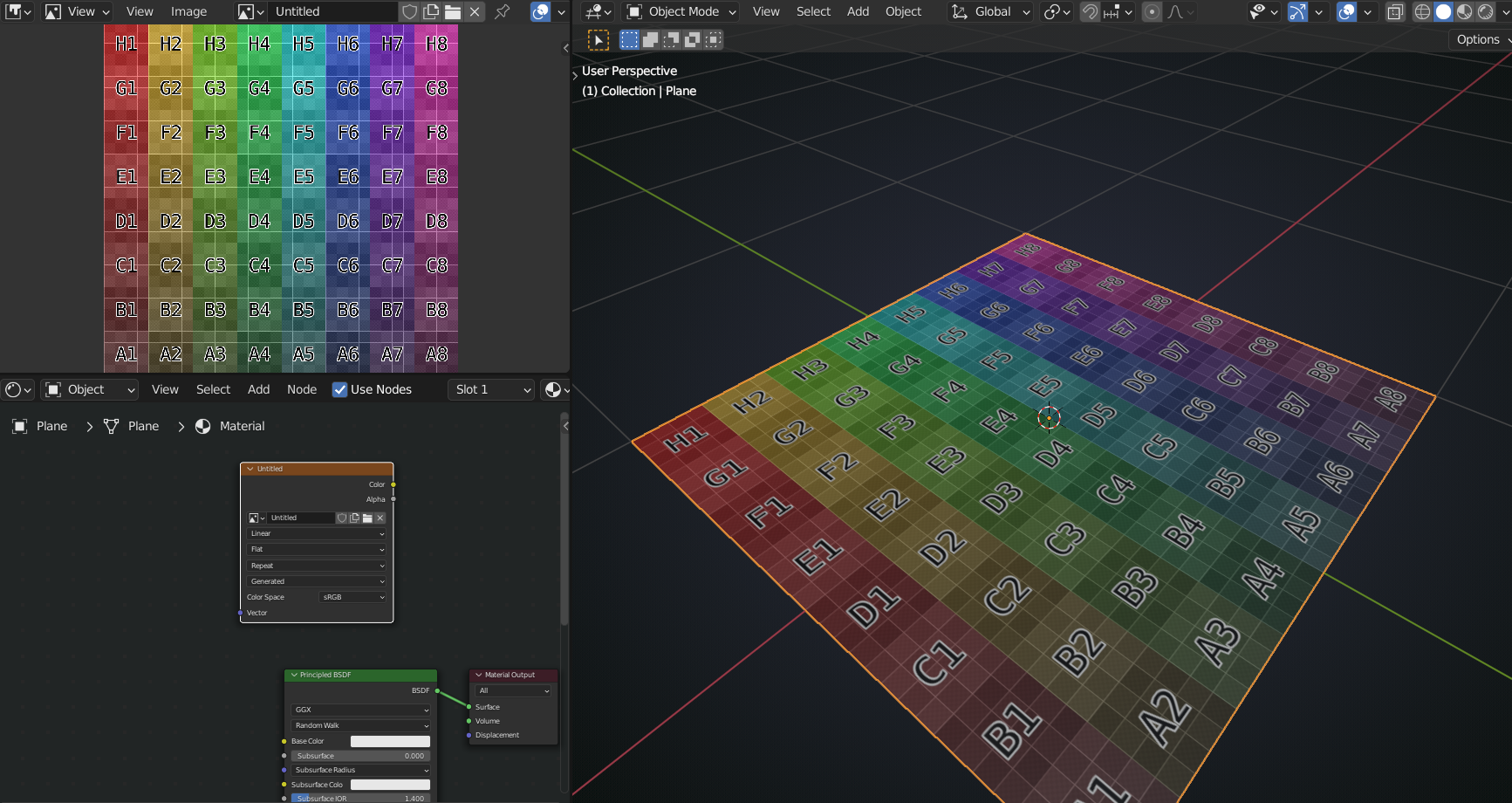1512x803 pixels.
Task: Enable fake user shield on the Untitled image
Action: pos(408,12)
